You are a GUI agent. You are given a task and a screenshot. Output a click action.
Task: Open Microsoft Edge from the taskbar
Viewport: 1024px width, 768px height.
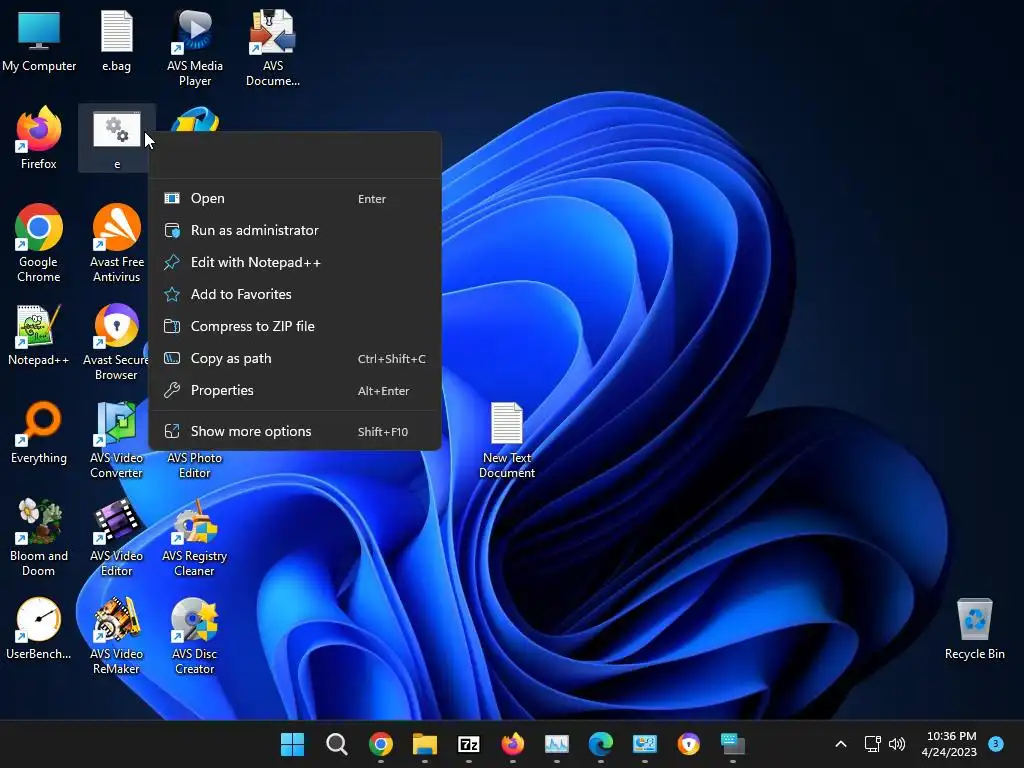pyautogui.click(x=601, y=744)
